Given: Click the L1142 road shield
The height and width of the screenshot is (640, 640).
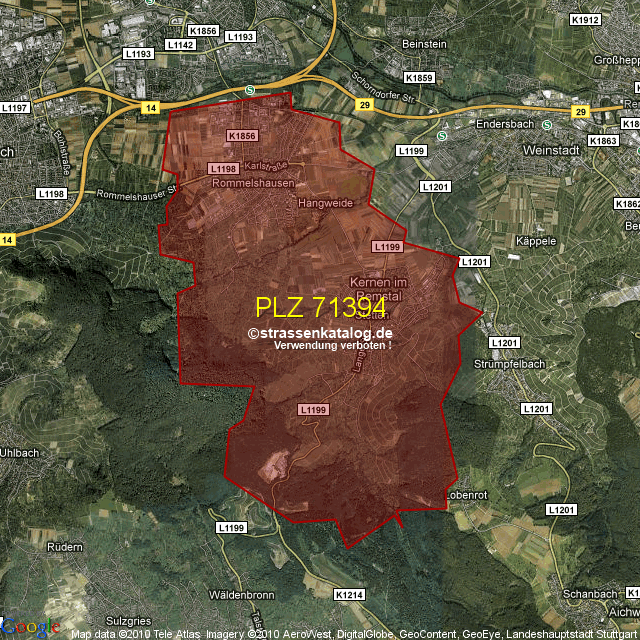Looking at the screenshot, I should click(181, 45).
